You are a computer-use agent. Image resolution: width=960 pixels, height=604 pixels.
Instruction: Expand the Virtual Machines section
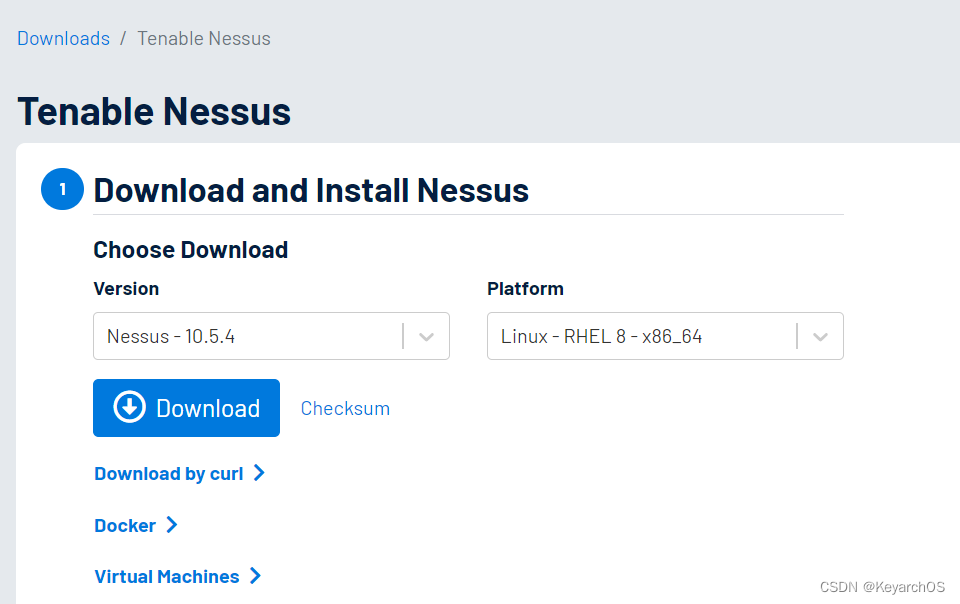point(165,576)
